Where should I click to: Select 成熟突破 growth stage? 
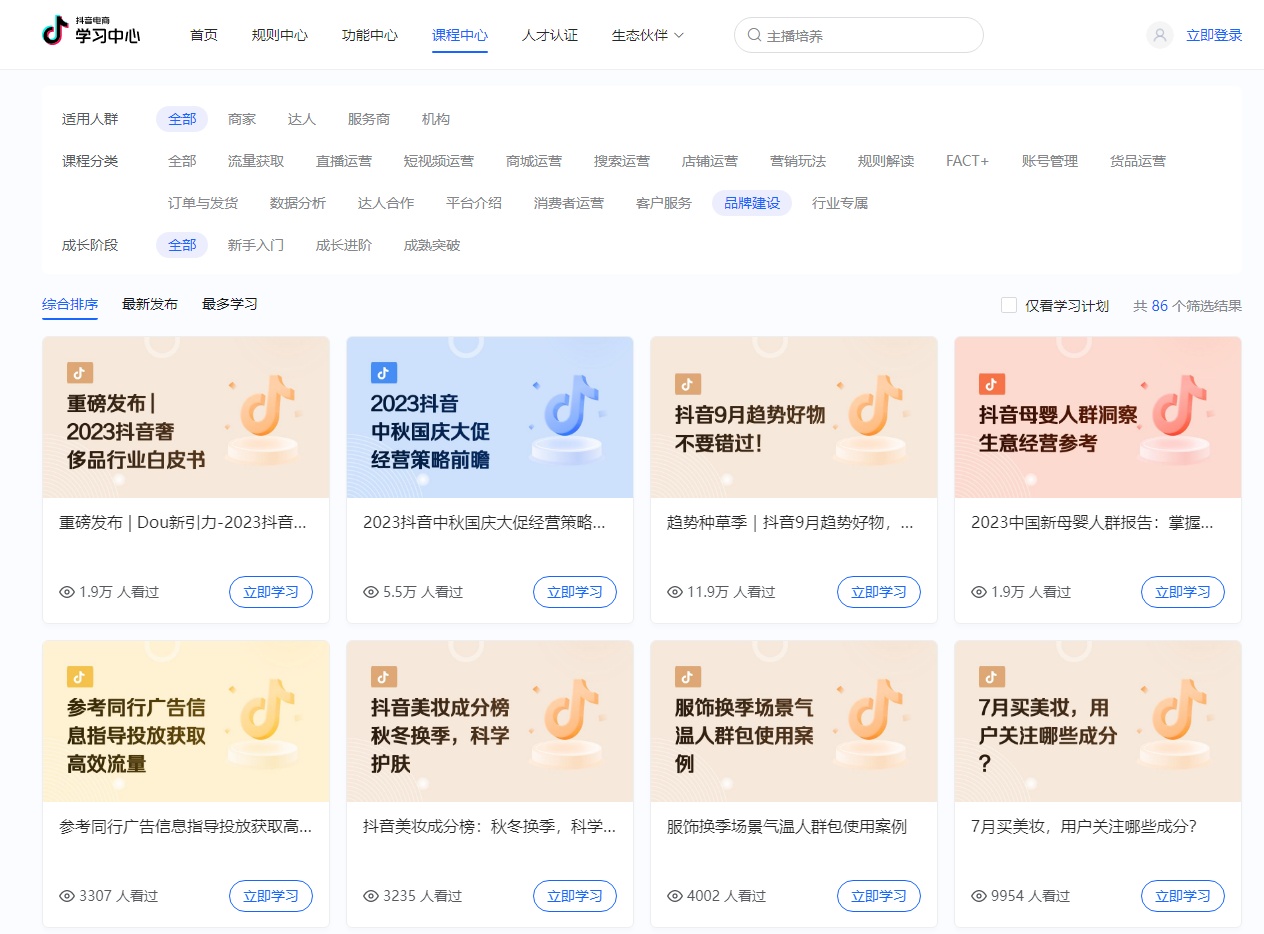pos(432,245)
